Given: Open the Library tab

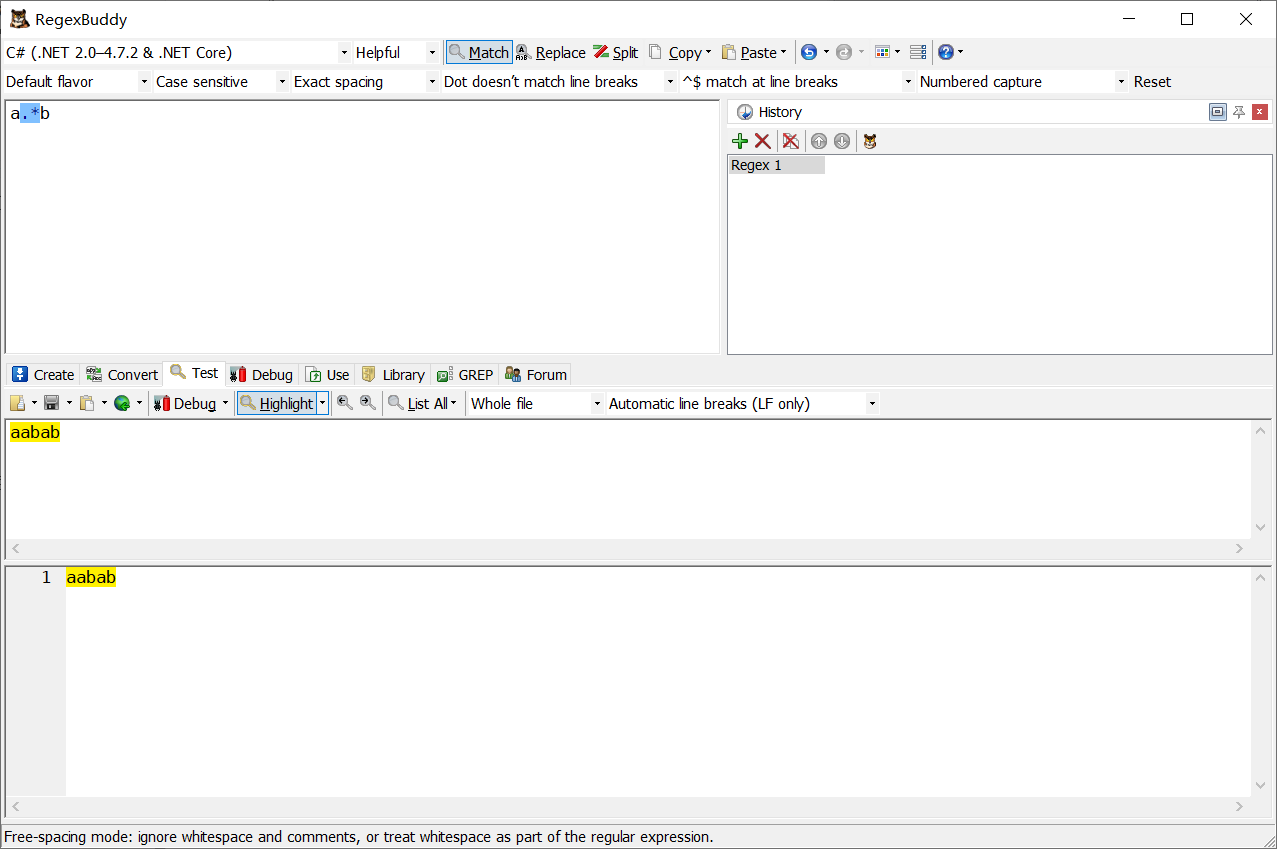Looking at the screenshot, I should [x=393, y=374].
